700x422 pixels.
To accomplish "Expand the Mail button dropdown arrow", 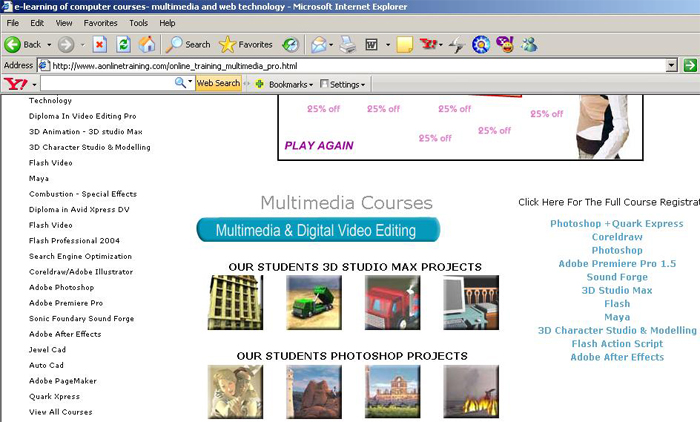I will click(x=331, y=45).
